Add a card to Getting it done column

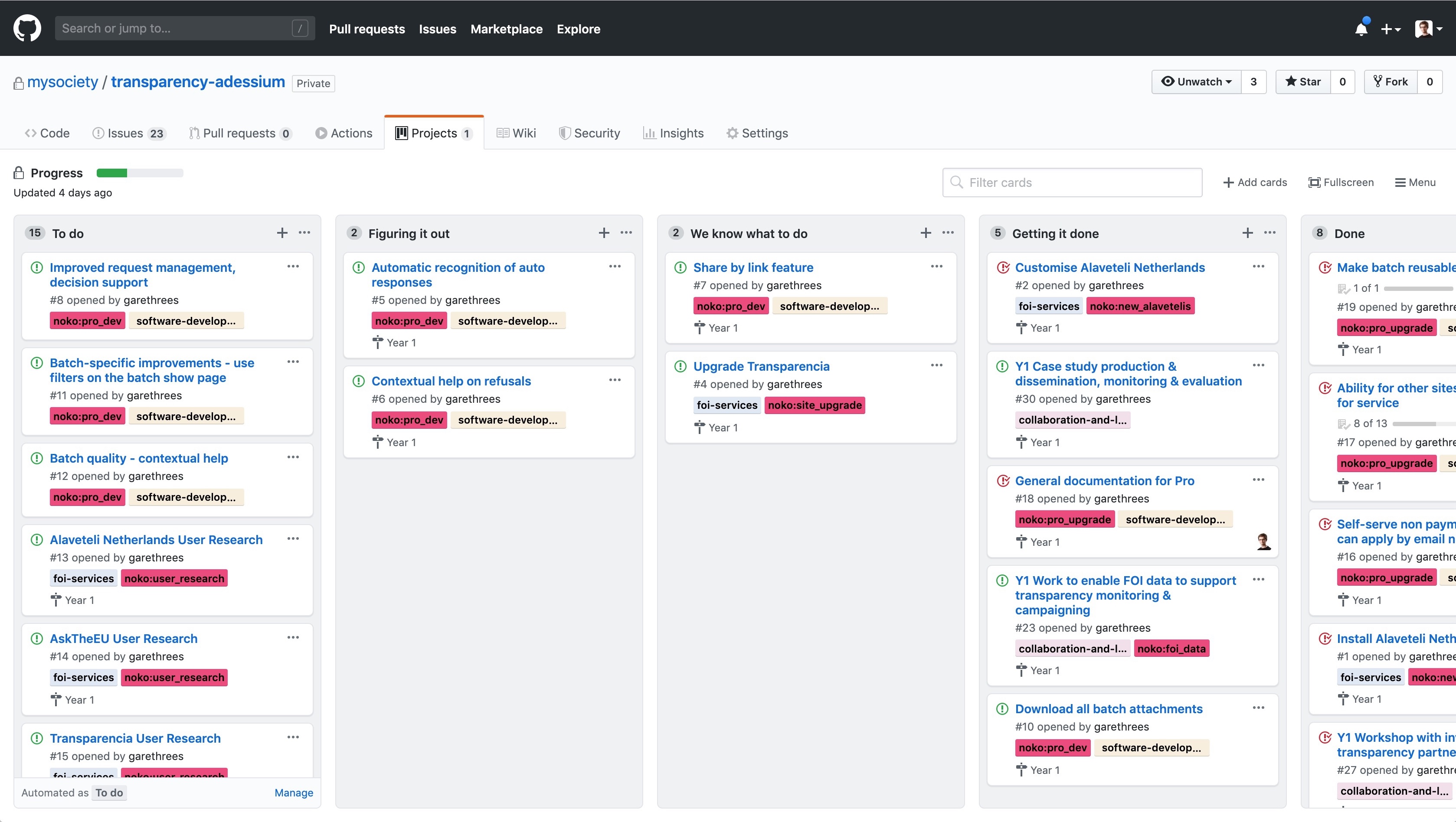click(1247, 233)
